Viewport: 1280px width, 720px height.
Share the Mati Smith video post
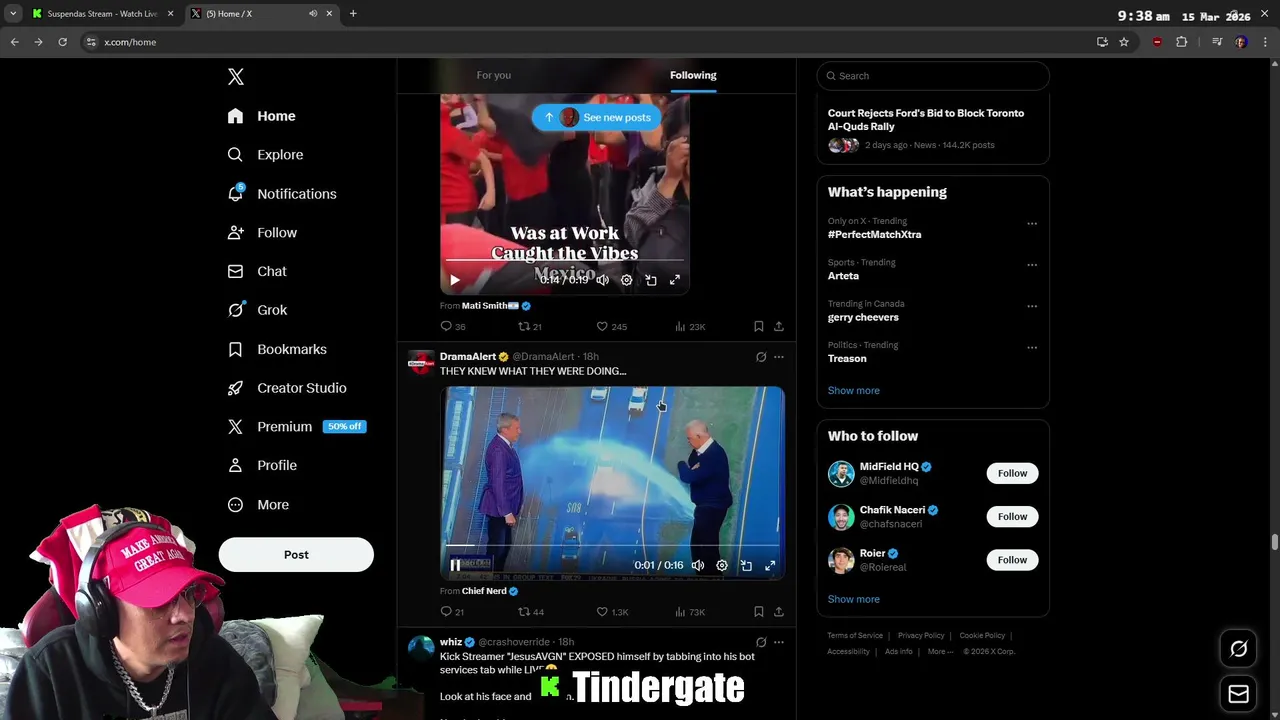point(779,326)
